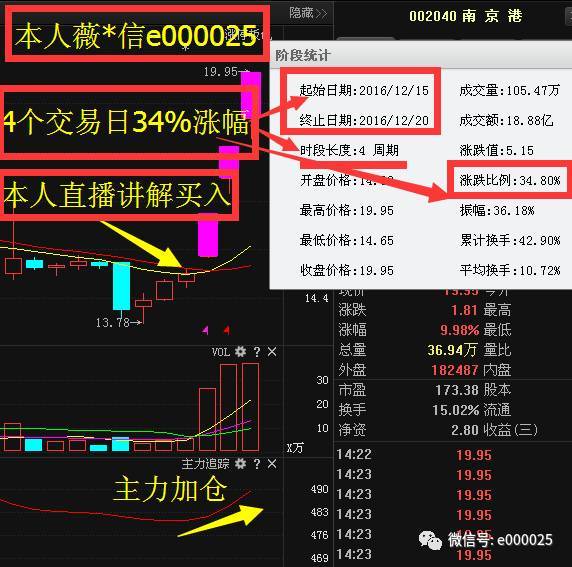Screen dimensions: 572x567
Task: Click the 14:22 tick trade row
Action: [x=414, y=455]
